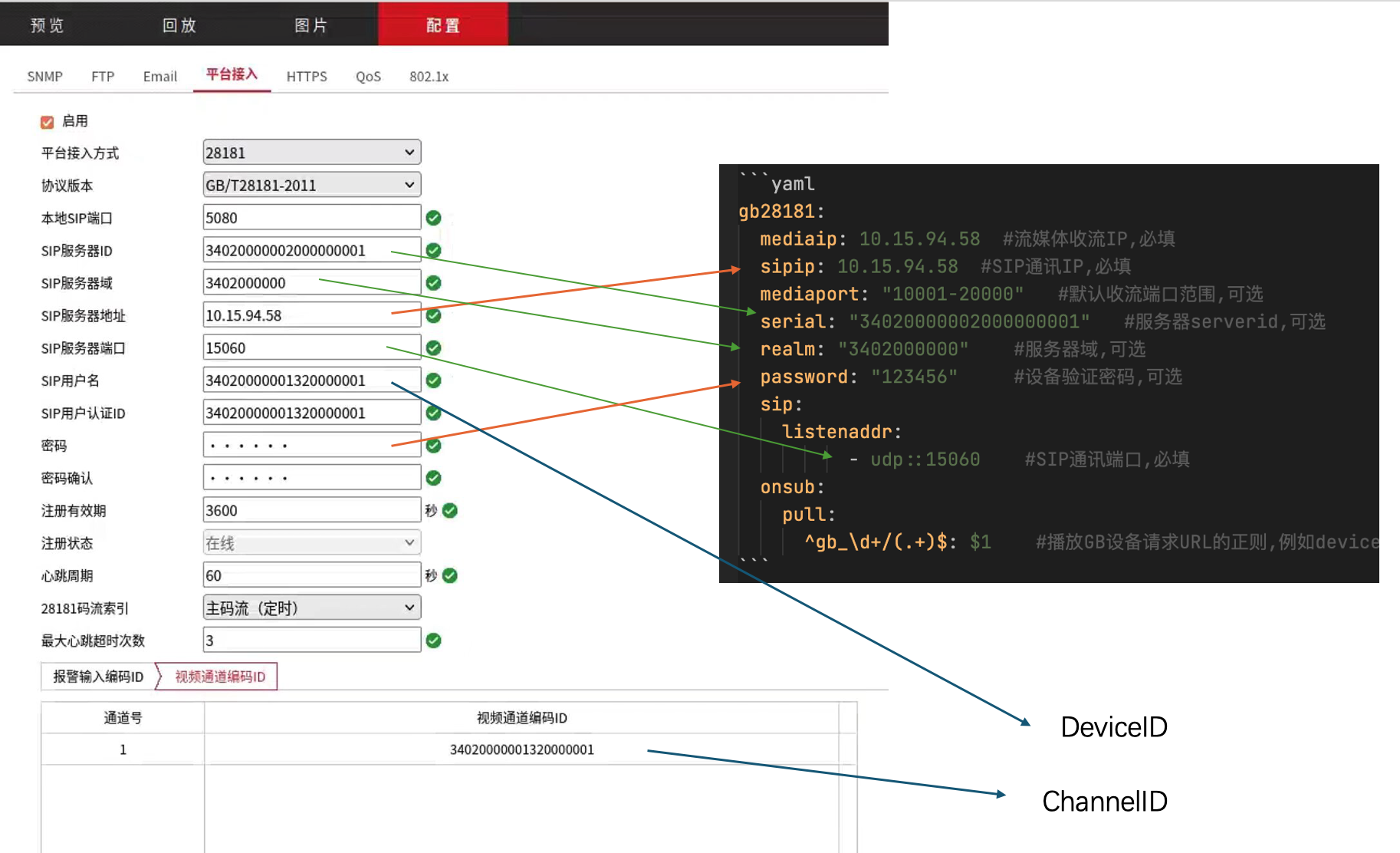Image resolution: width=1400 pixels, height=853 pixels.
Task: Click the SIP服务器地址 input field
Action: tap(311, 315)
